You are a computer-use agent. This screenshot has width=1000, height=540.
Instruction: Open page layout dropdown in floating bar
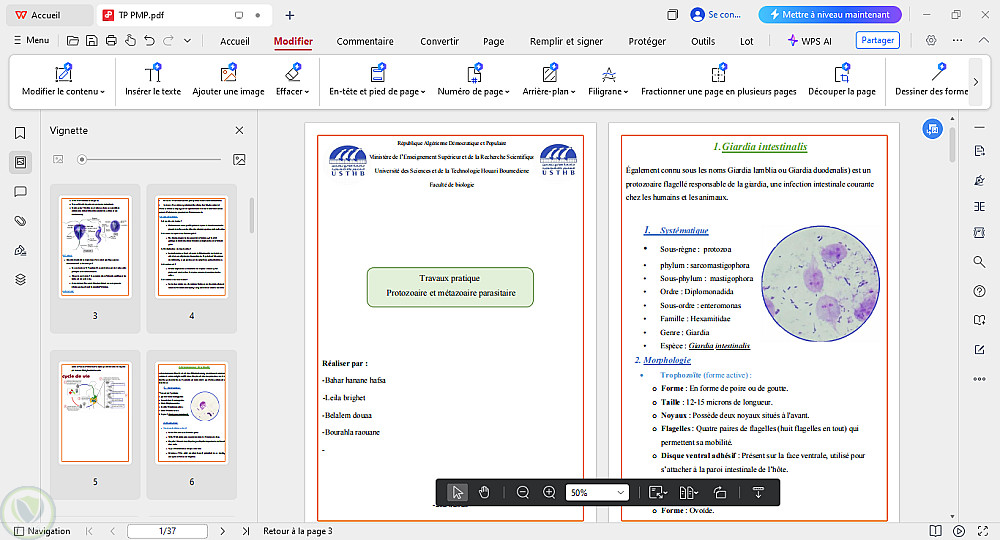[x=689, y=492]
